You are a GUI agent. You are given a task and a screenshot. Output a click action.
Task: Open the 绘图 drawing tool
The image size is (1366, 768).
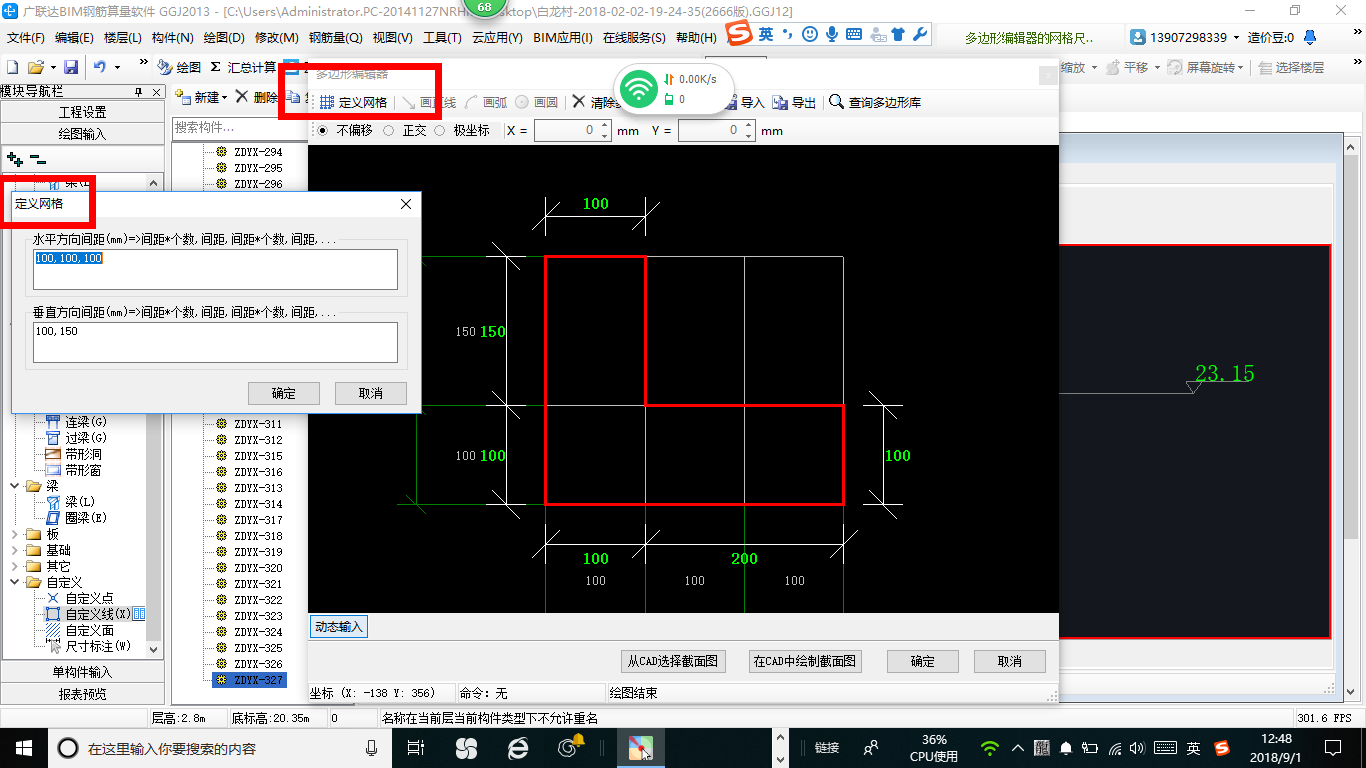tap(180, 67)
